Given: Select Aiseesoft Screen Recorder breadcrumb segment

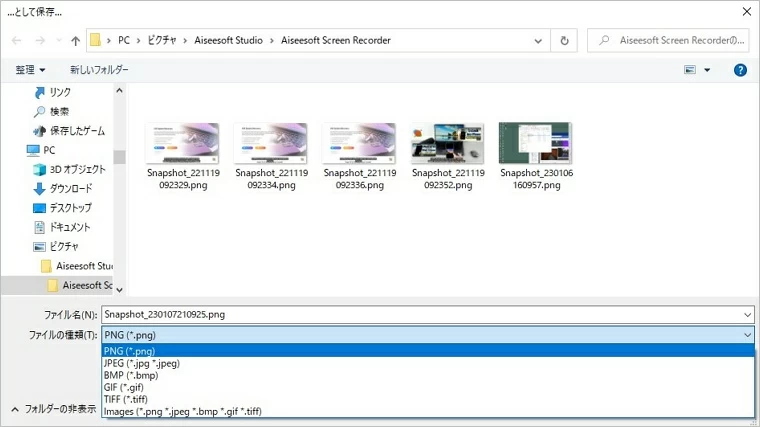Looking at the screenshot, I should coord(335,40).
